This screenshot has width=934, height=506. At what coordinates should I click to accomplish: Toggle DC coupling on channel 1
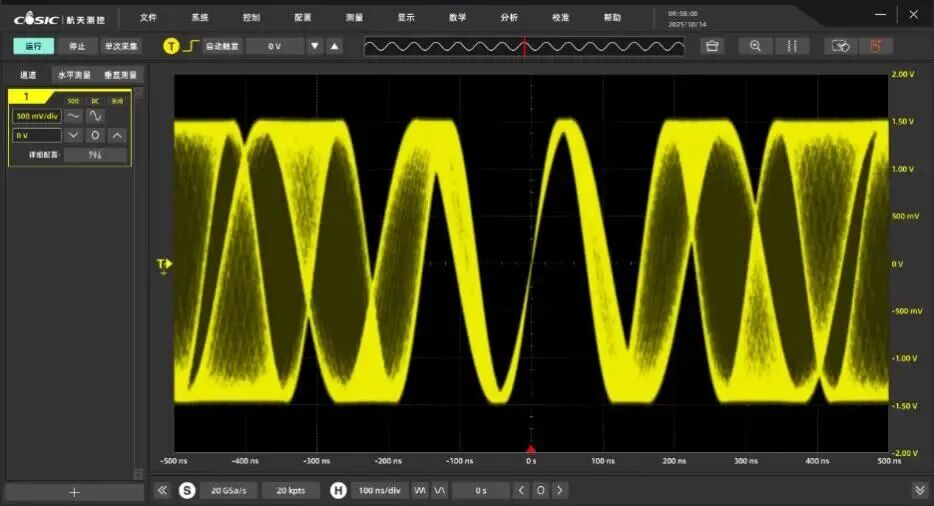95,101
